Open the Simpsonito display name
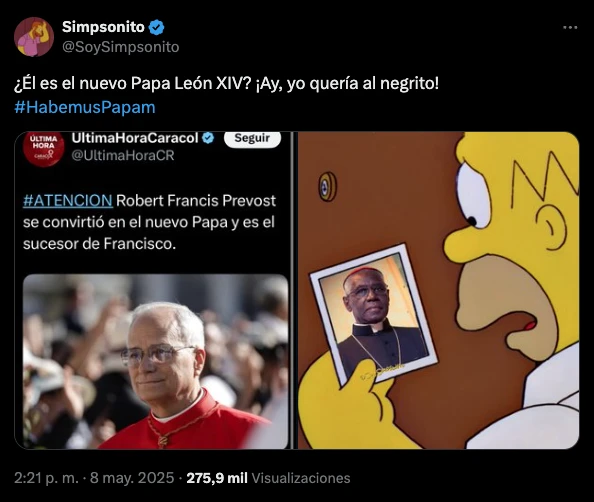Image resolution: width=594 pixels, height=502 pixels. tap(103, 27)
